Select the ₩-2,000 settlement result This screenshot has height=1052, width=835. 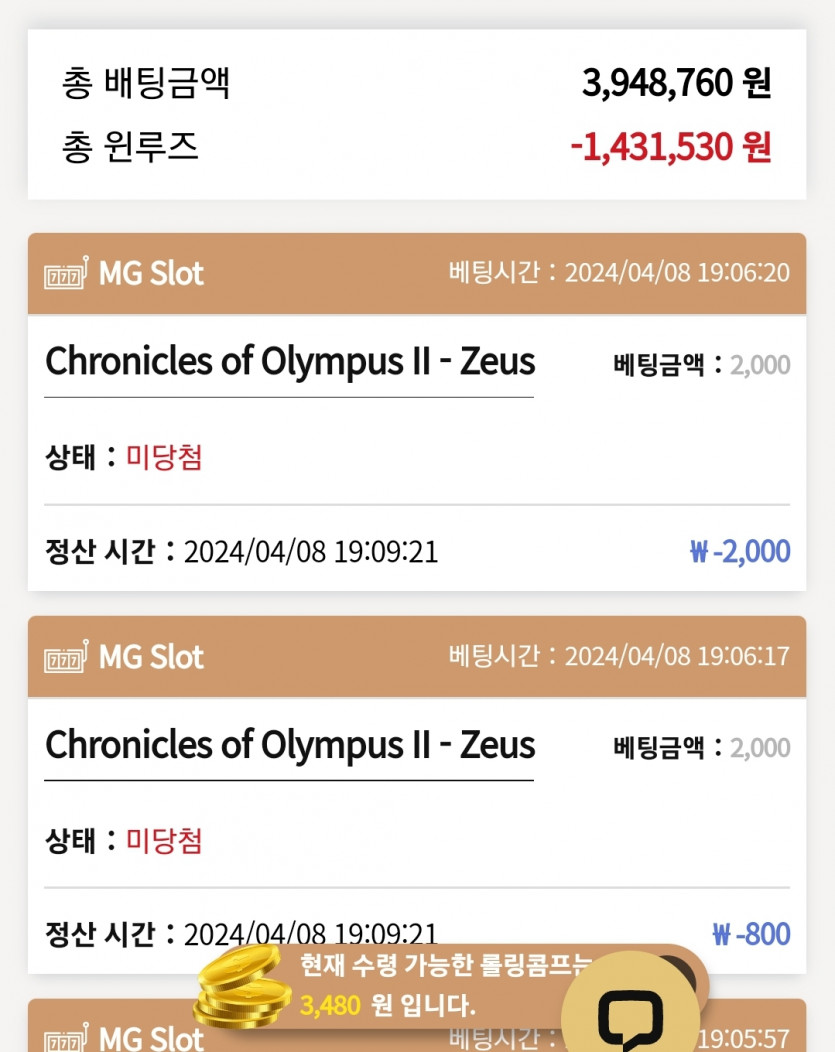pyautogui.click(x=740, y=551)
